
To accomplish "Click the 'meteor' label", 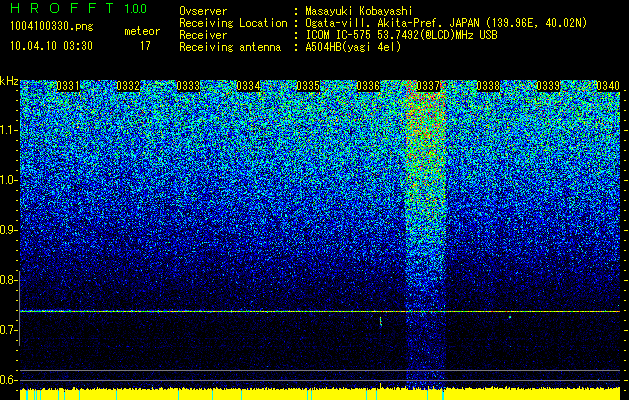I will click(142, 31).
